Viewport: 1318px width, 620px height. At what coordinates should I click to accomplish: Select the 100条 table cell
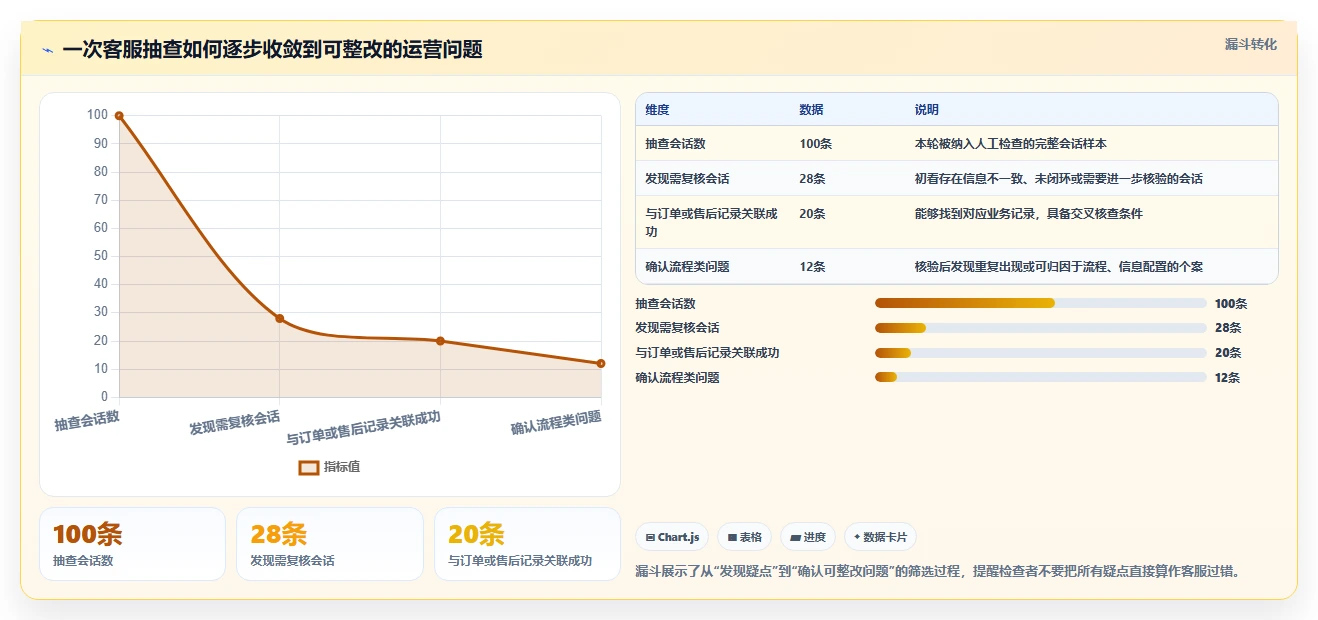[847, 144]
